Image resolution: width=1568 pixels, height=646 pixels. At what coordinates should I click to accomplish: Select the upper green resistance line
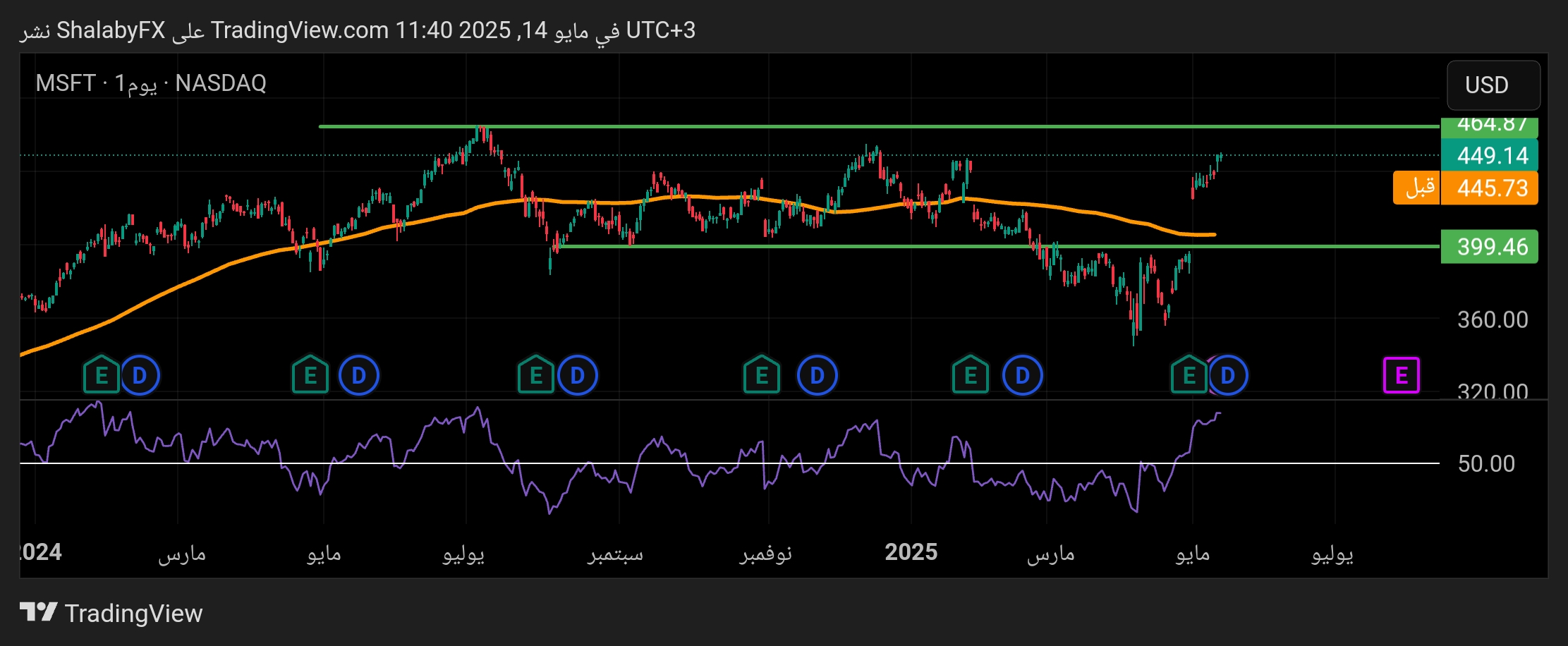(x=879, y=127)
